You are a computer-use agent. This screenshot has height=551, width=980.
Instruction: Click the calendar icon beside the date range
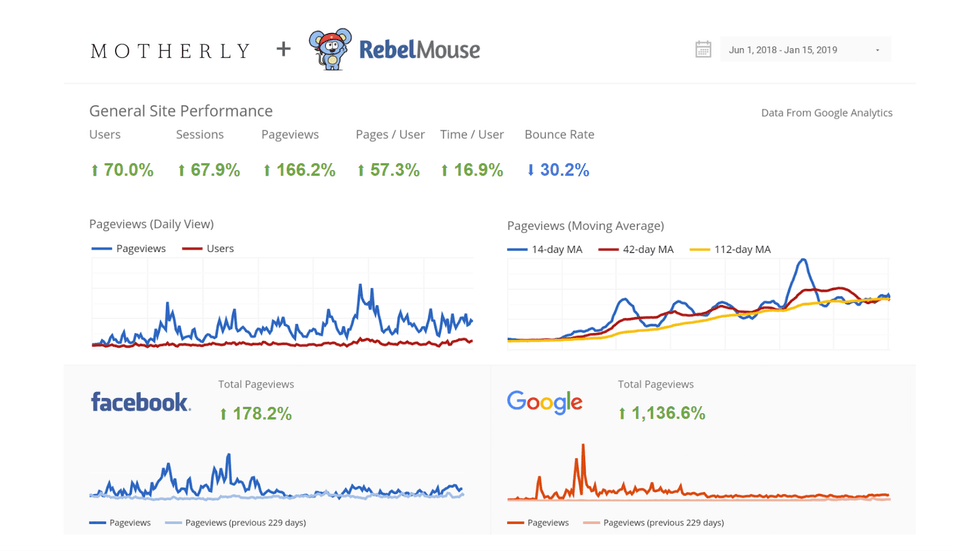click(703, 50)
